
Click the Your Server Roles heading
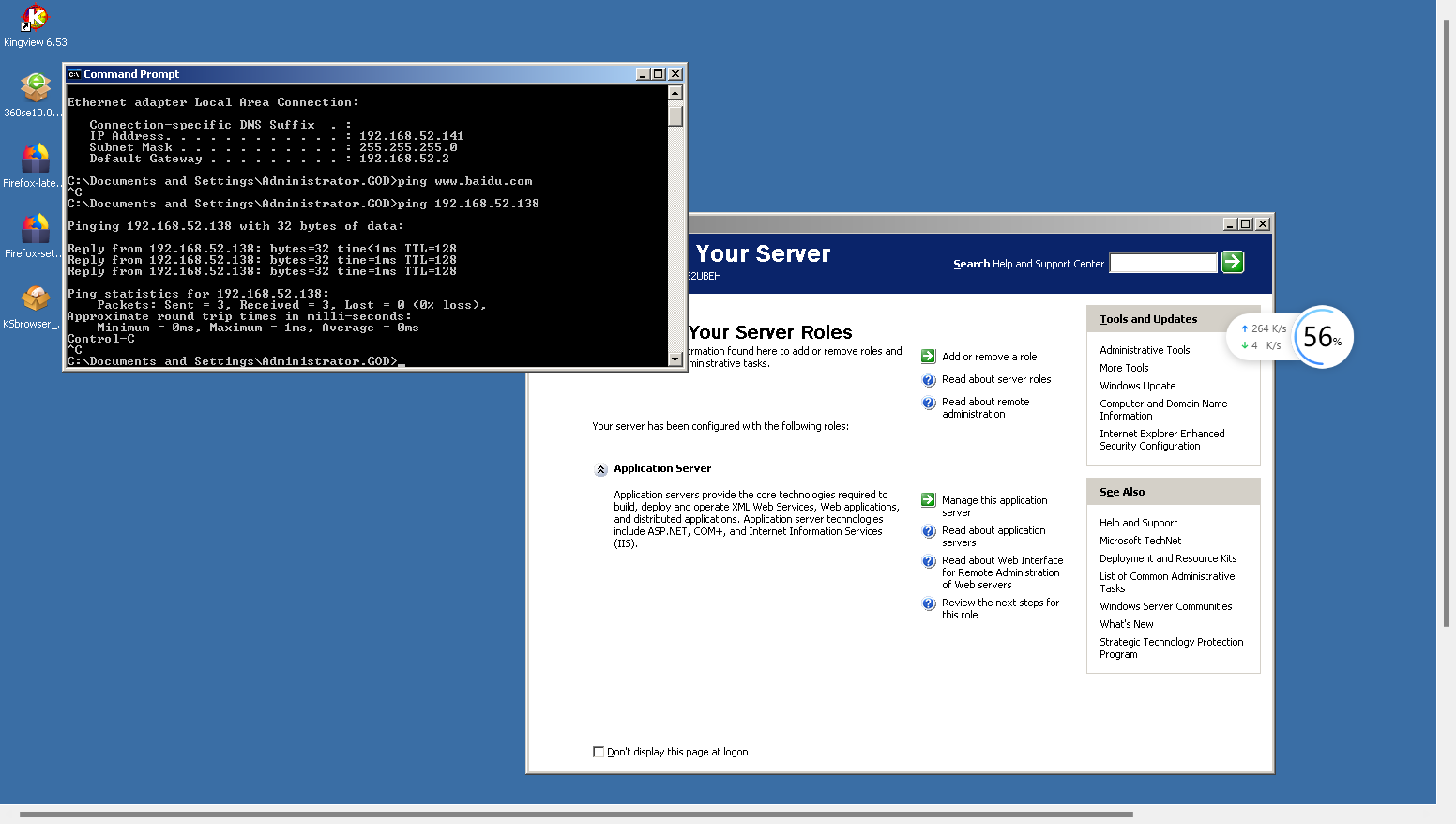coord(770,332)
